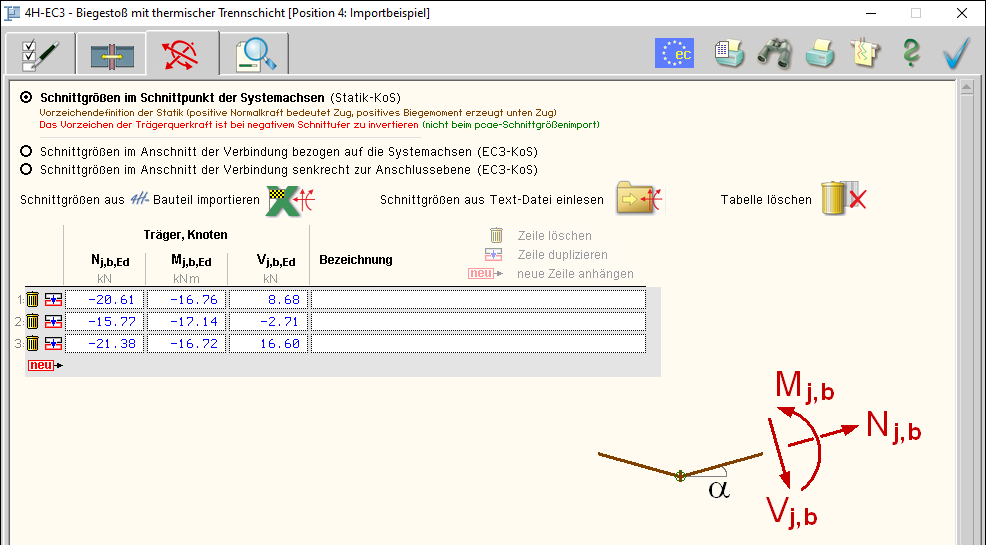Duplicate row 2 with duplicate icon
The image size is (986, 545).
pos(53,321)
